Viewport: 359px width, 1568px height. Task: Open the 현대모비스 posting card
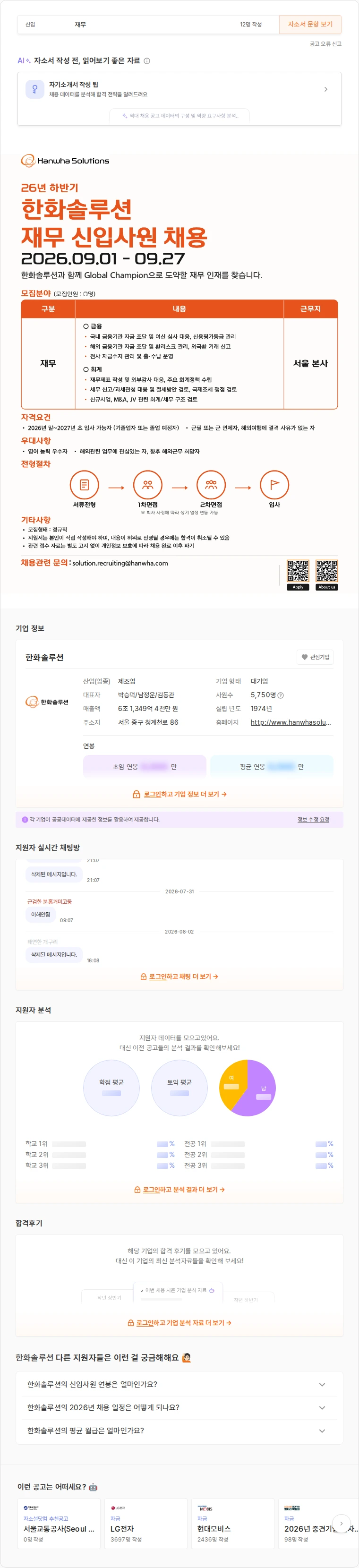click(233, 1523)
